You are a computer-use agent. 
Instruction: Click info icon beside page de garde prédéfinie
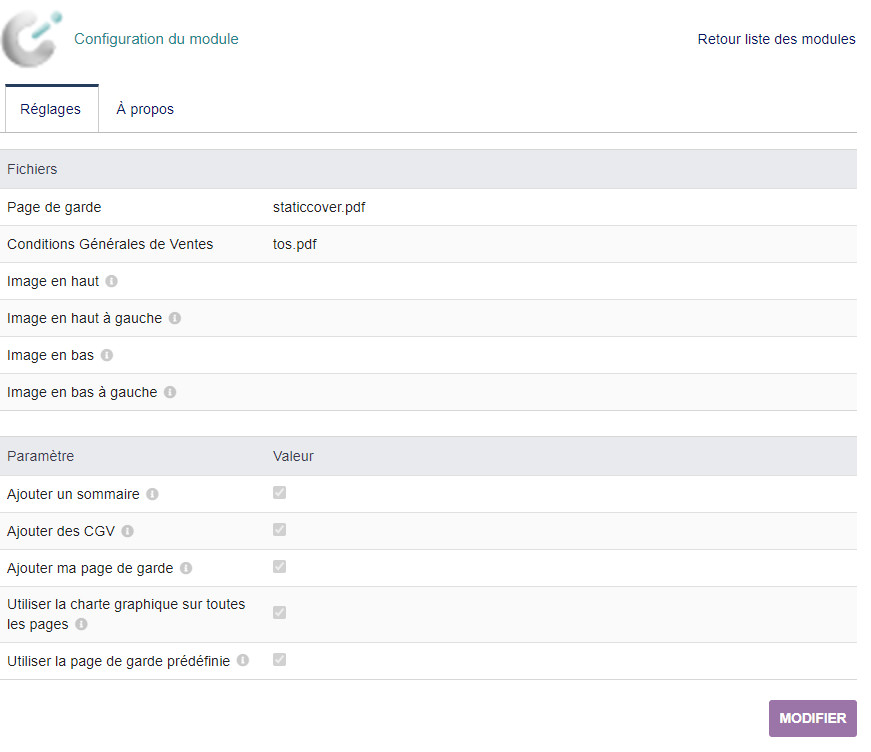(x=242, y=661)
